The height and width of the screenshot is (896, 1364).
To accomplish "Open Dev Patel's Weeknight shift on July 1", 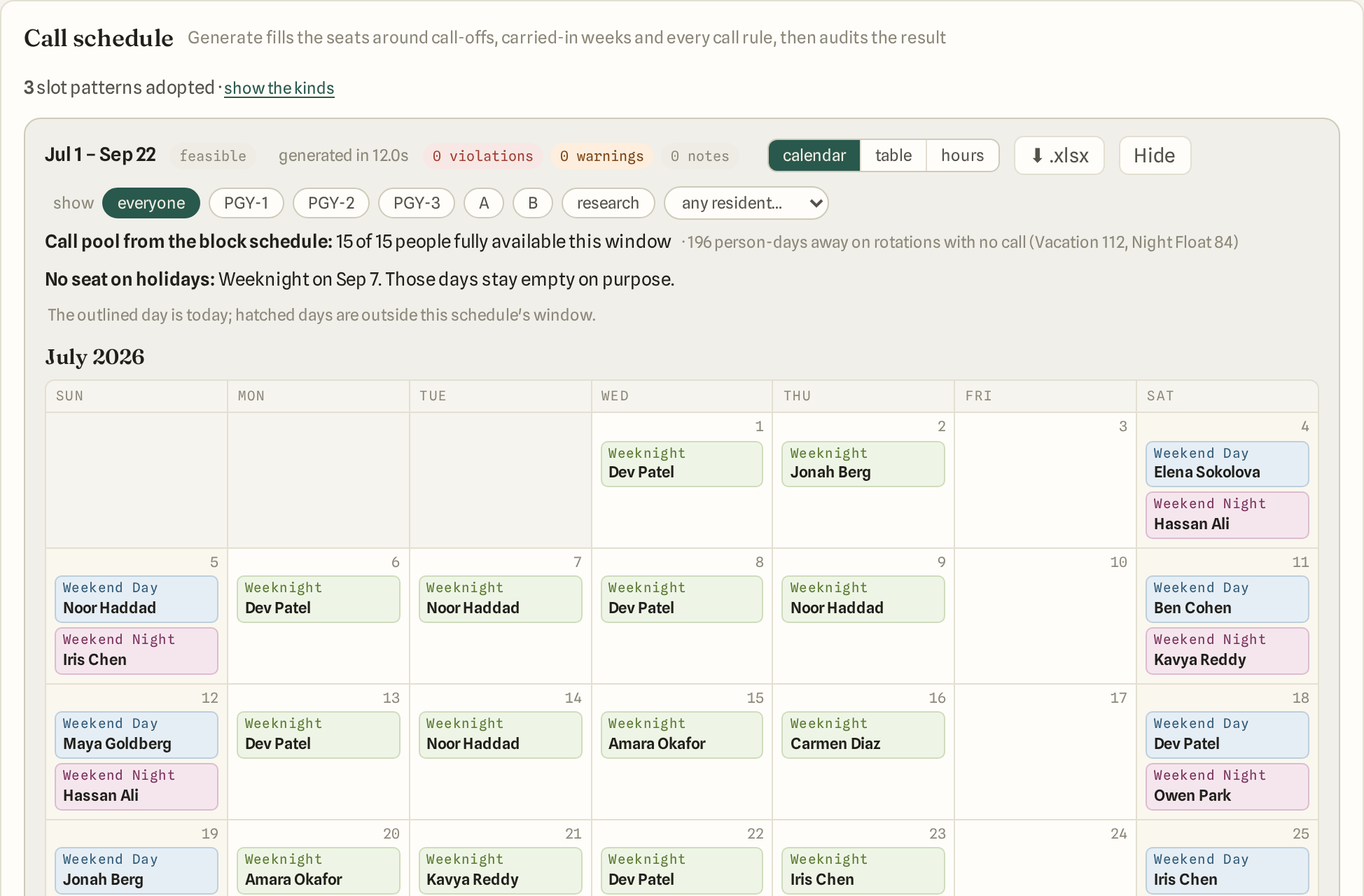I will pyautogui.click(x=681, y=463).
